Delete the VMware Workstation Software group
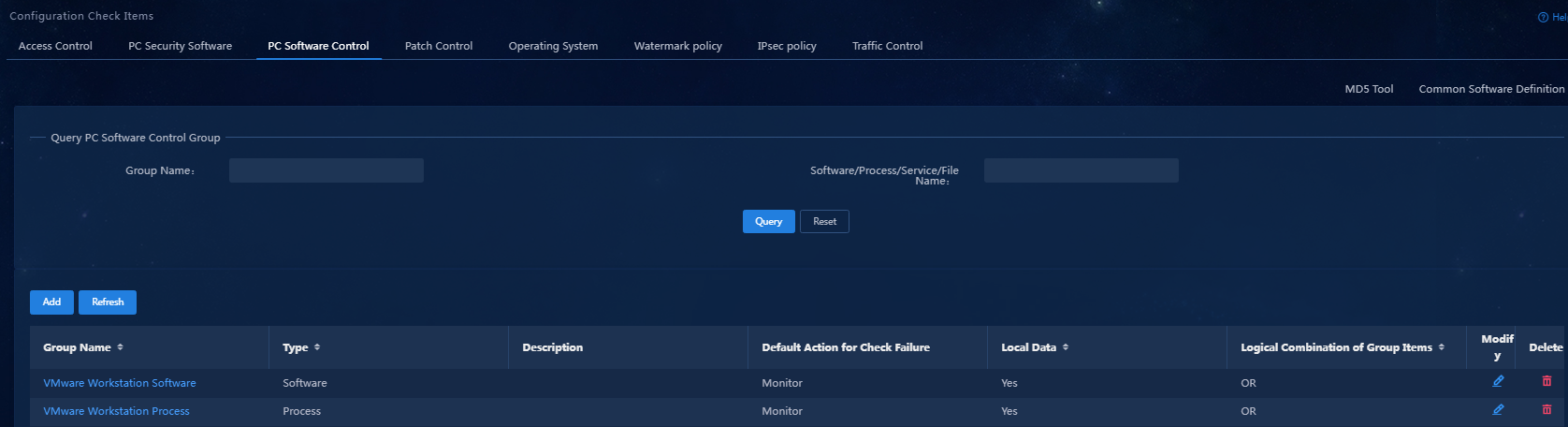The width and height of the screenshot is (1568, 427). [x=1546, y=381]
